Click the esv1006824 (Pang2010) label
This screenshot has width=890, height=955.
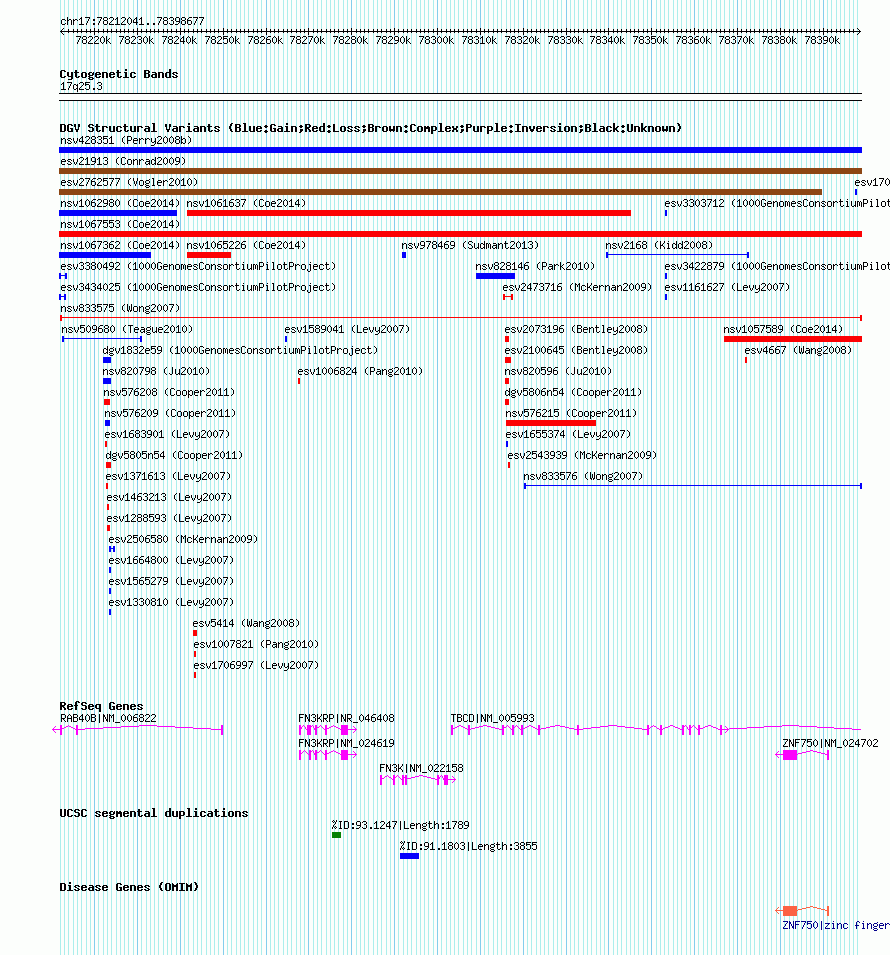360,371
